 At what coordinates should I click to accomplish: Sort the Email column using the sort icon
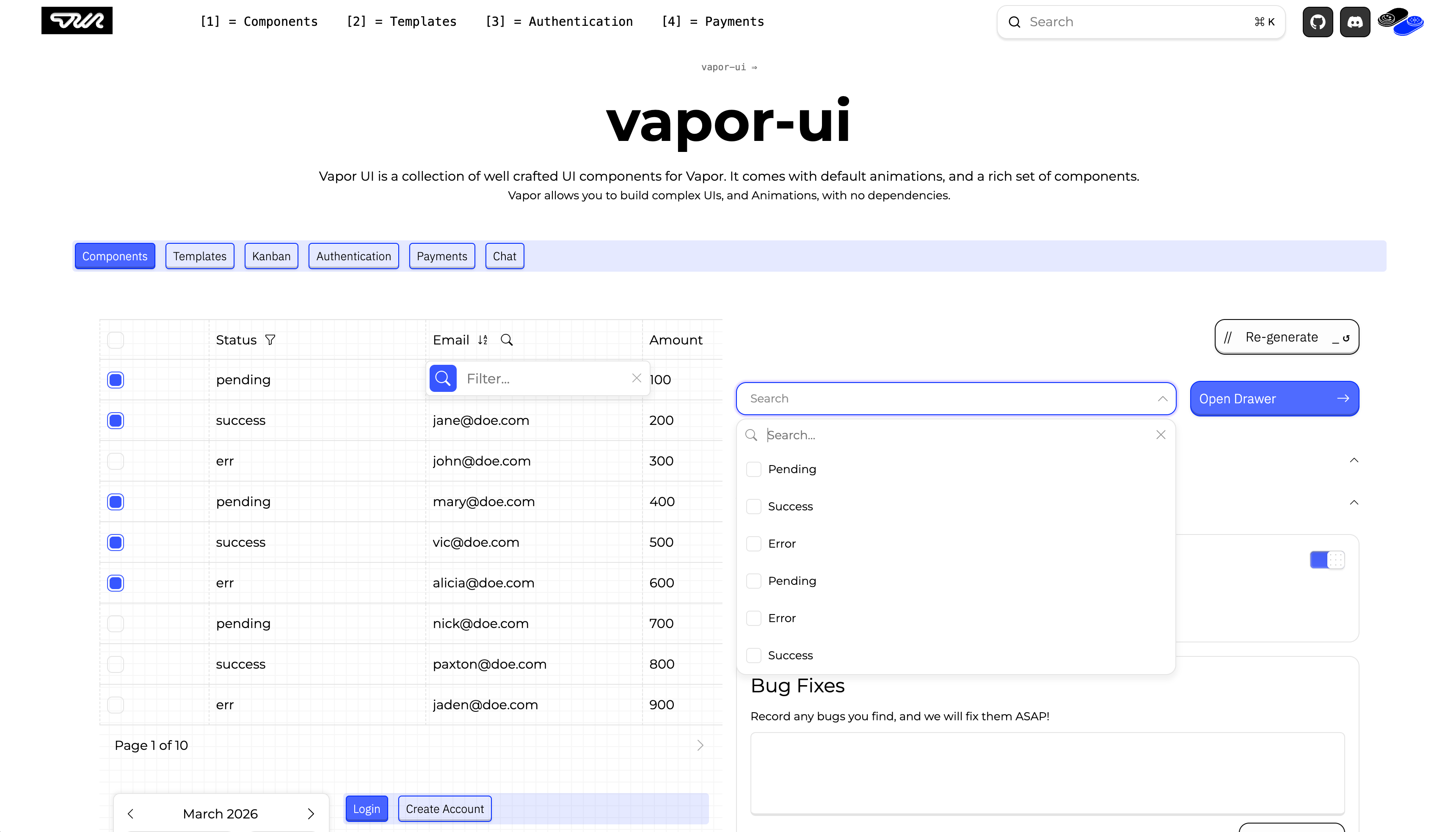pos(482,339)
